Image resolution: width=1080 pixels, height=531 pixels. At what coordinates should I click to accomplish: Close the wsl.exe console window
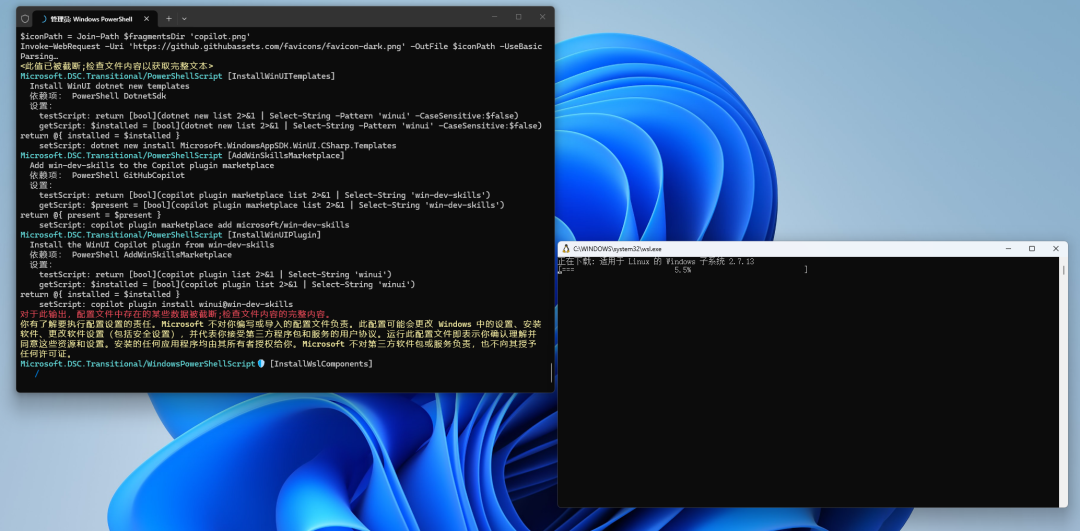coord(1055,249)
